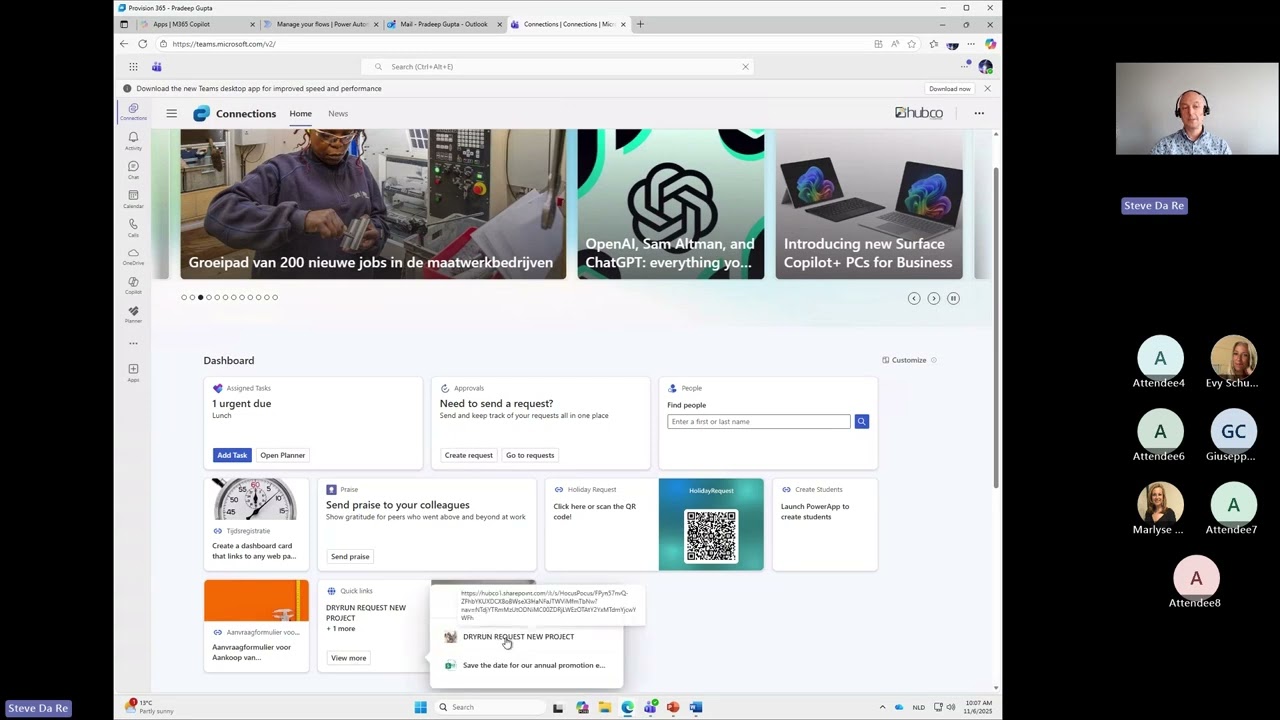Click Open Planner on Assigned Tasks card
The image size is (1280, 720).
pyautogui.click(x=283, y=455)
